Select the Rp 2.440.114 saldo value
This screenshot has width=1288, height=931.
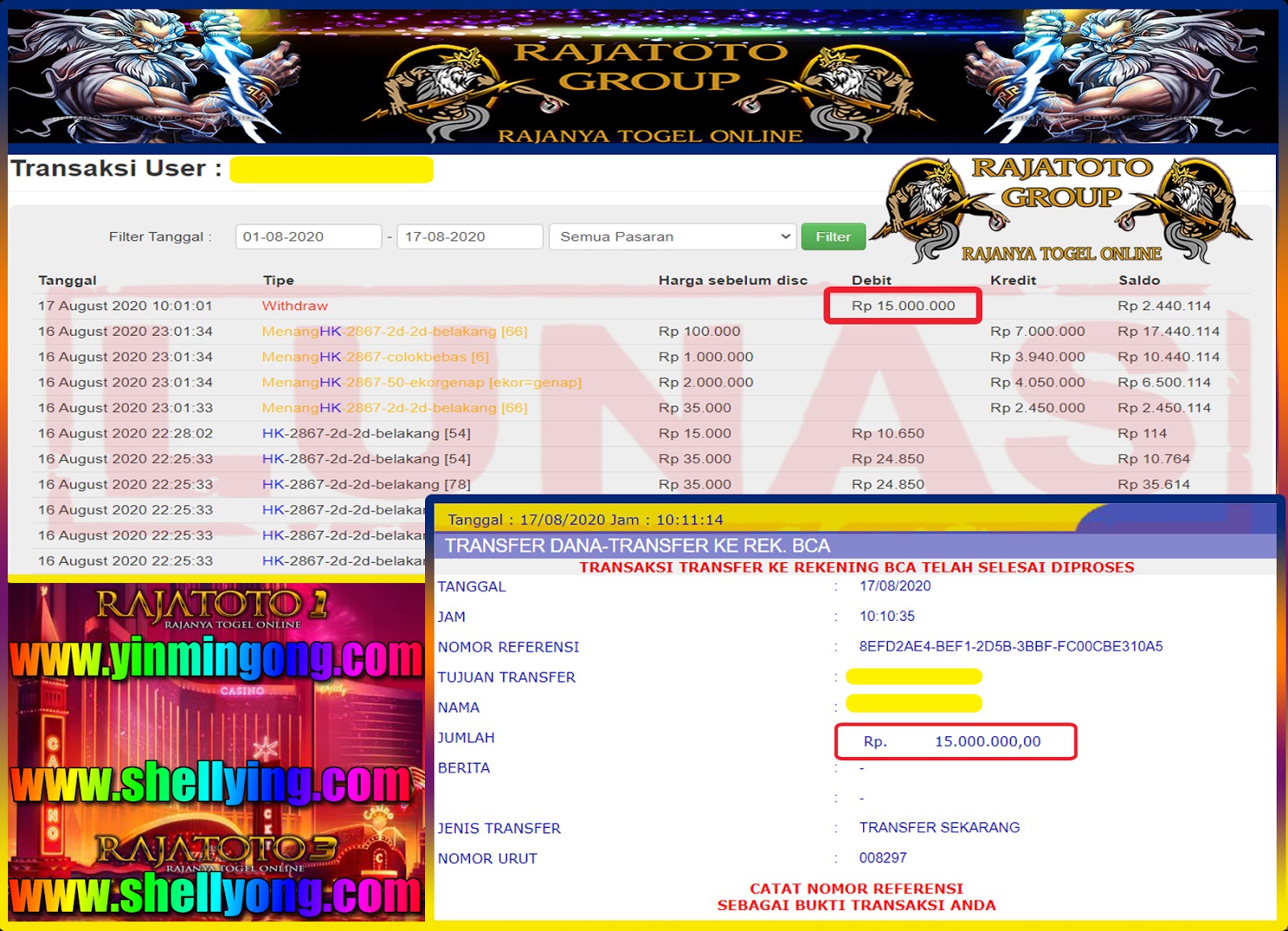[1164, 306]
